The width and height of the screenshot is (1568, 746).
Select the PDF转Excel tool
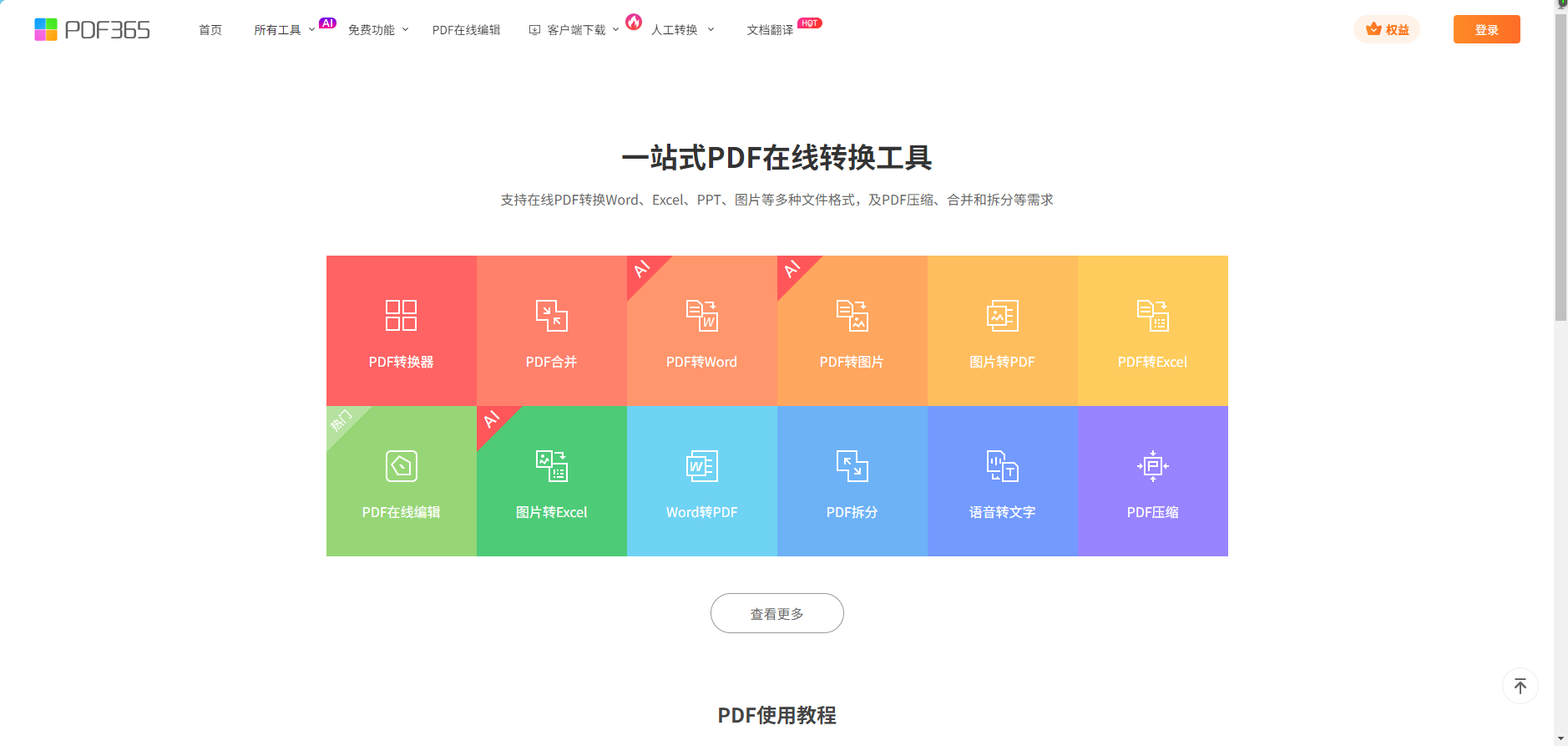pos(1152,331)
